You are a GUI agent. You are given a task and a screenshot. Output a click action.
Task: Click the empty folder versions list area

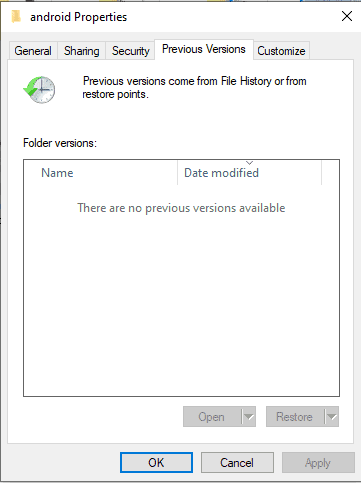[x=181, y=290]
